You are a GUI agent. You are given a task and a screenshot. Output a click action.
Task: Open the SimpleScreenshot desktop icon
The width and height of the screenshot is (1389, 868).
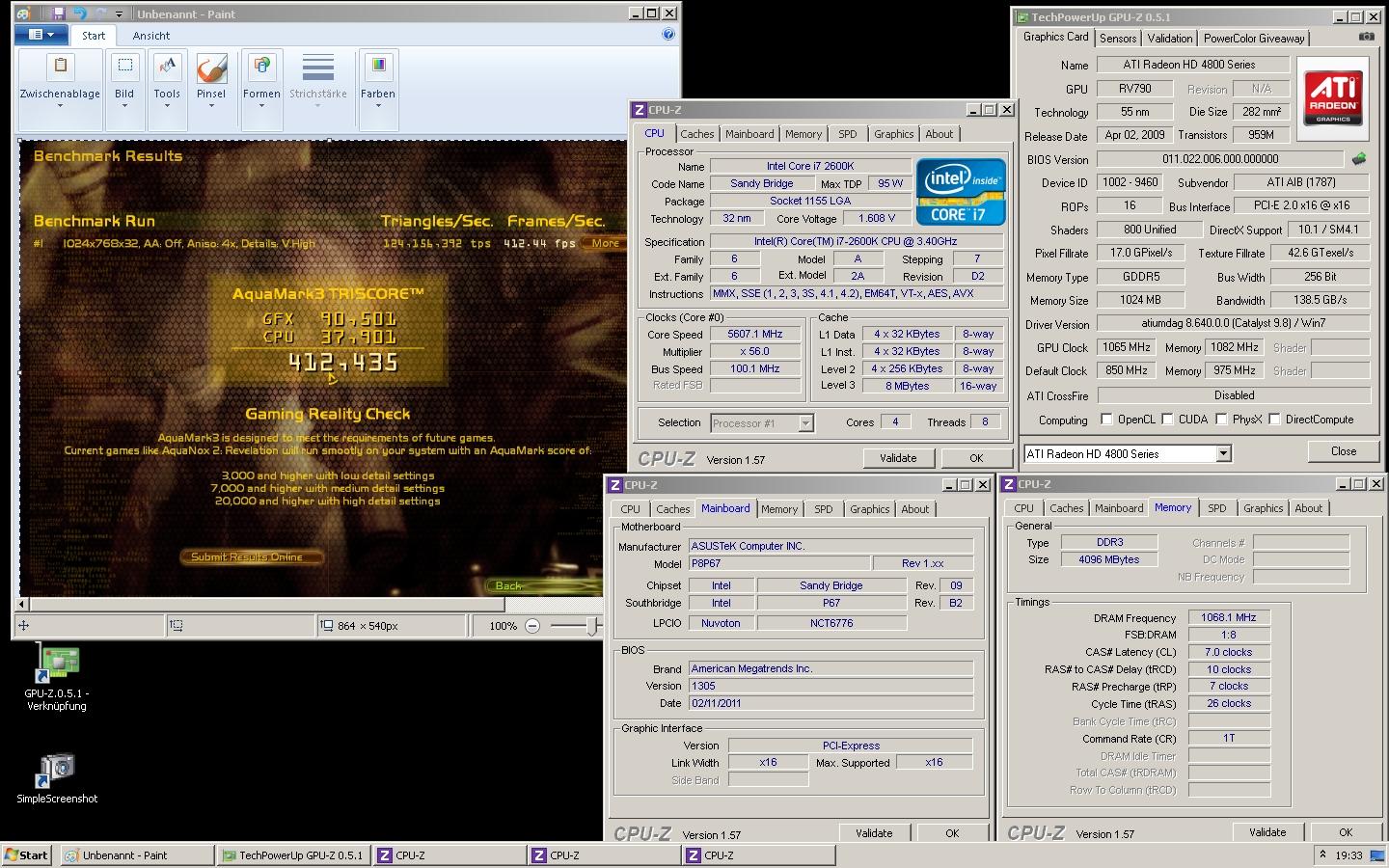tap(57, 778)
